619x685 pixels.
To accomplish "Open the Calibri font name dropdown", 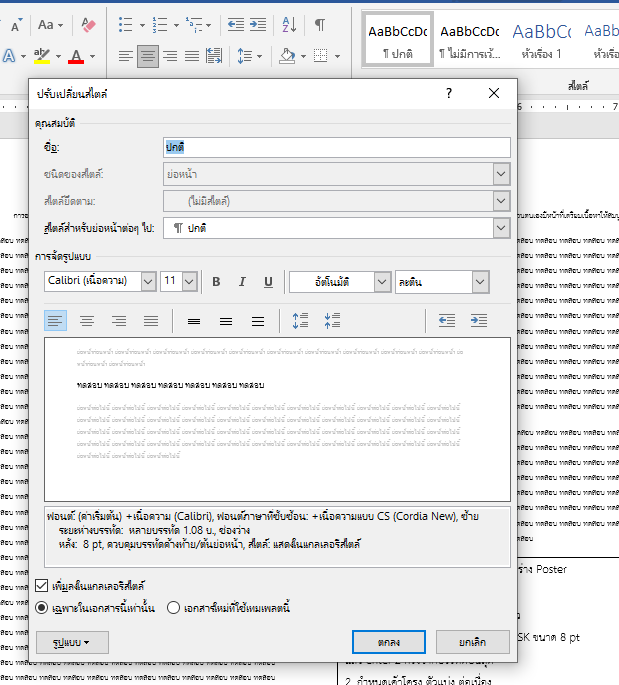I will coord(148,282).
